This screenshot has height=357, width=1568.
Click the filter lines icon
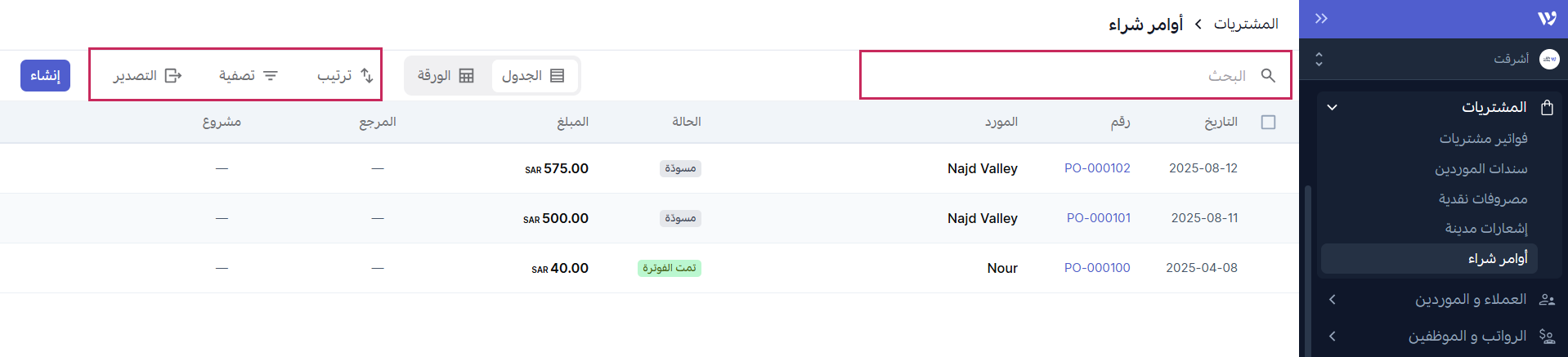pos(271,75)
